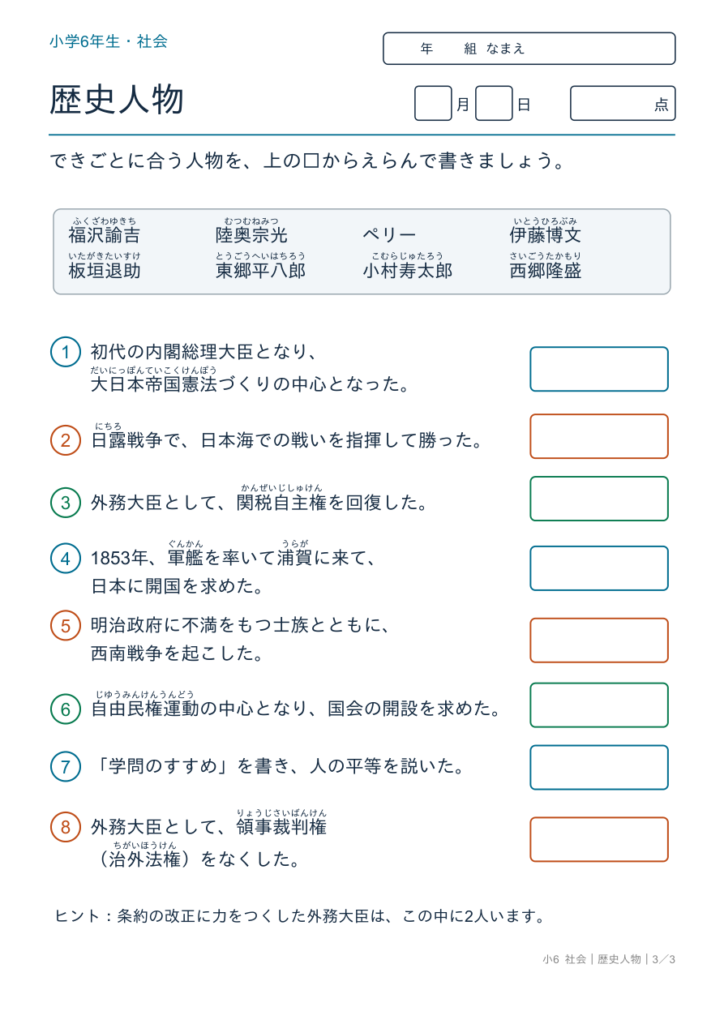724x1024 pixels.
Task: Click the month box before 月
Action: click(433, 103)
